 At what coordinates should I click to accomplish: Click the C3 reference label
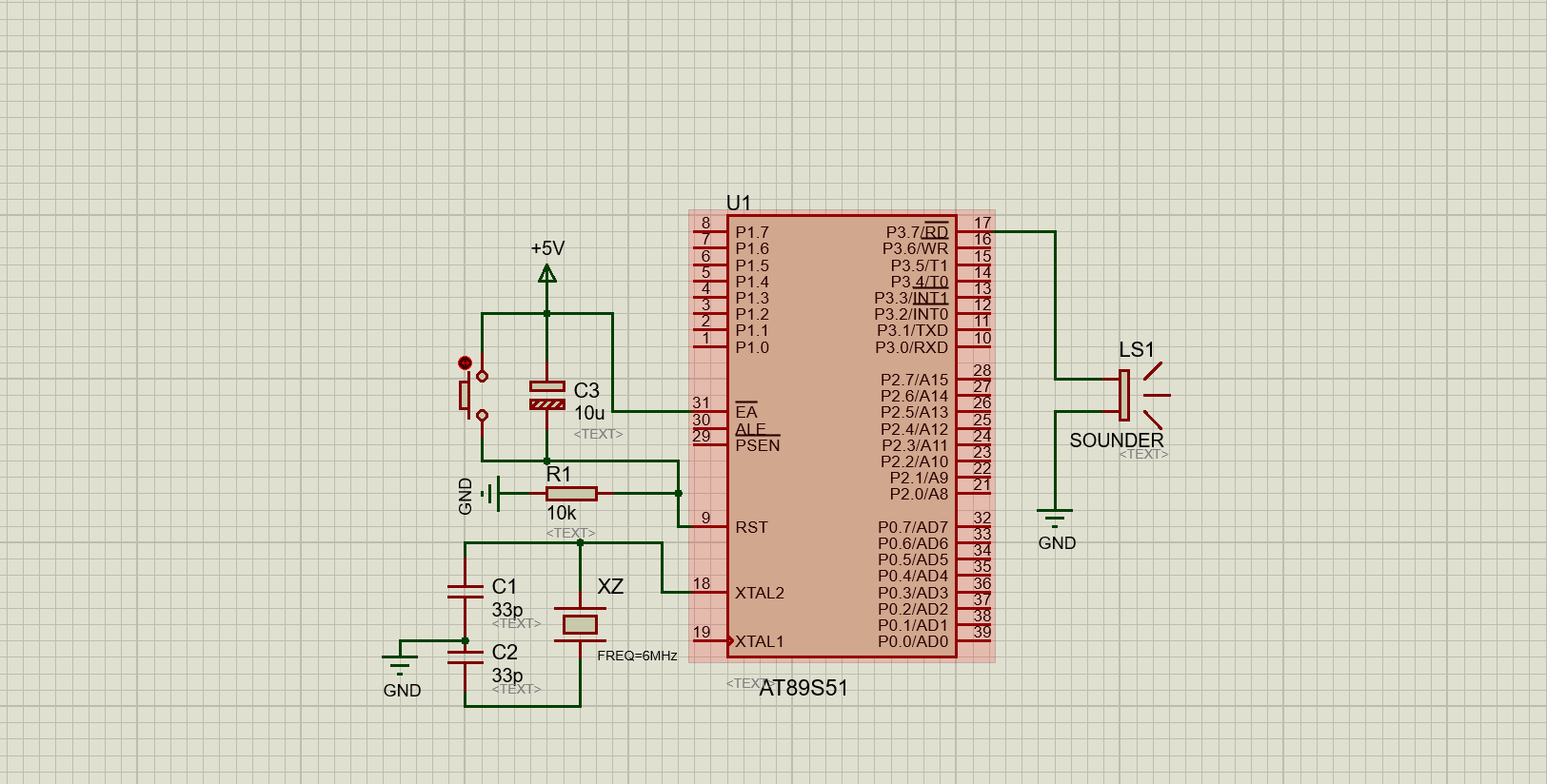click(x=586, y=390)
